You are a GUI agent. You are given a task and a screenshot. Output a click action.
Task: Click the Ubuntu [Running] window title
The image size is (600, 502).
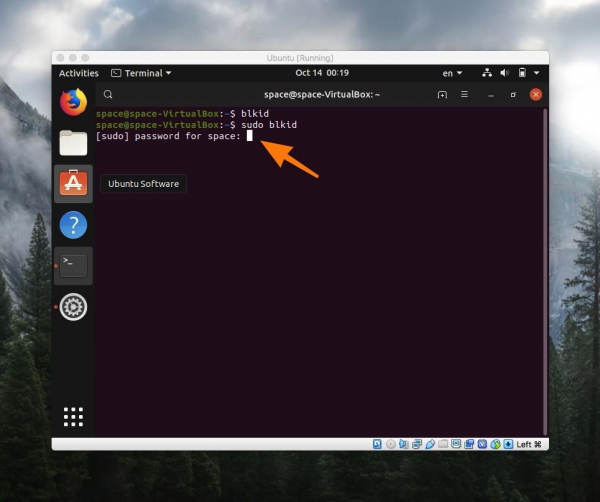coord(300,58)
